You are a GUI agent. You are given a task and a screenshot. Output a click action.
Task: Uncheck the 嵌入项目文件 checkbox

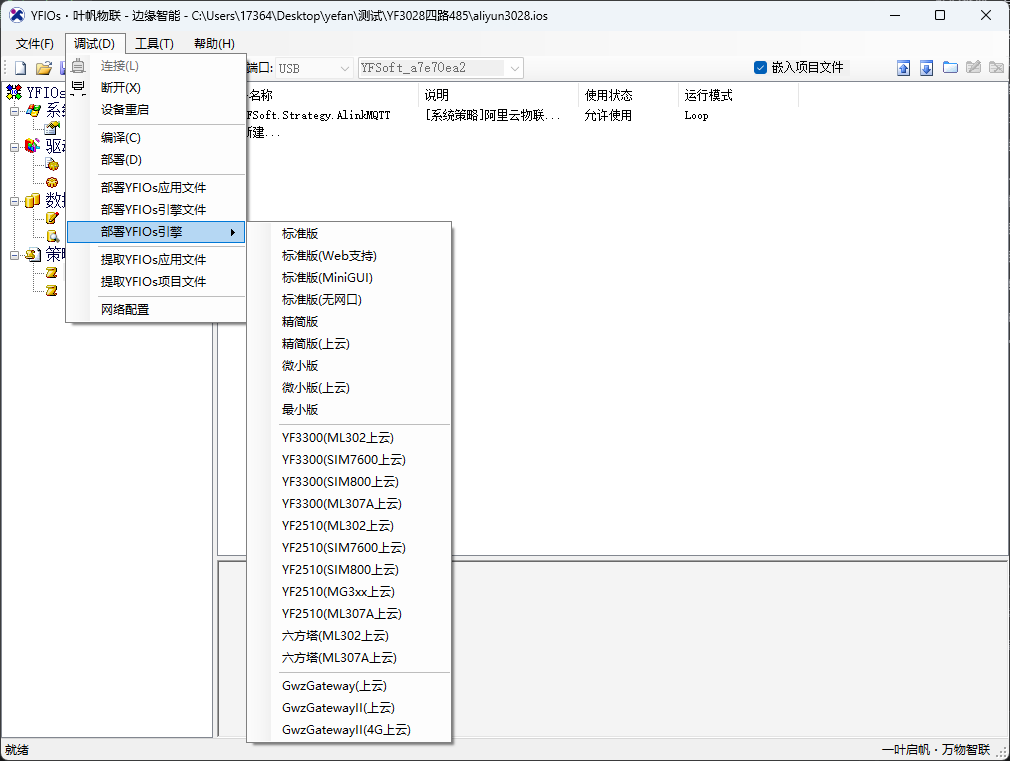click(x=759, y=66)
